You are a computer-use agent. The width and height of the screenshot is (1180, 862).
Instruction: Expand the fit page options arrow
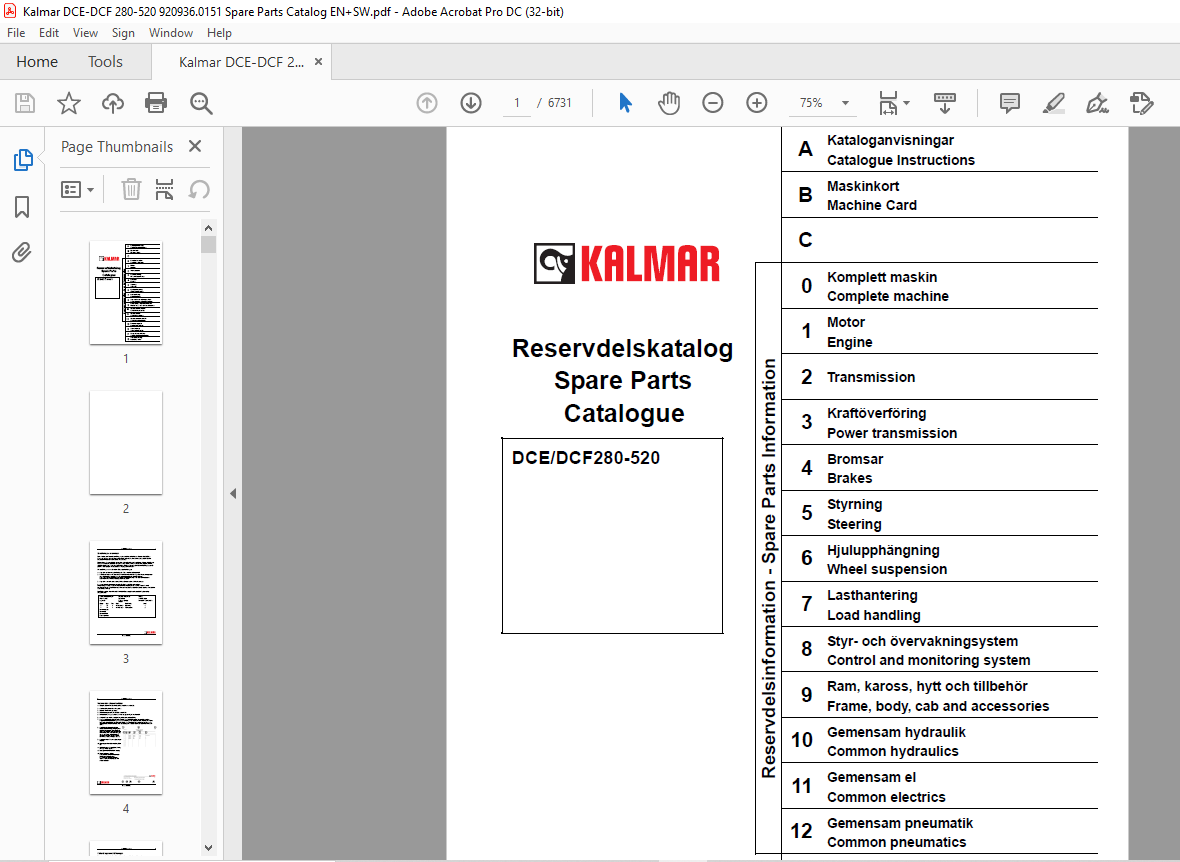(906, 103)
